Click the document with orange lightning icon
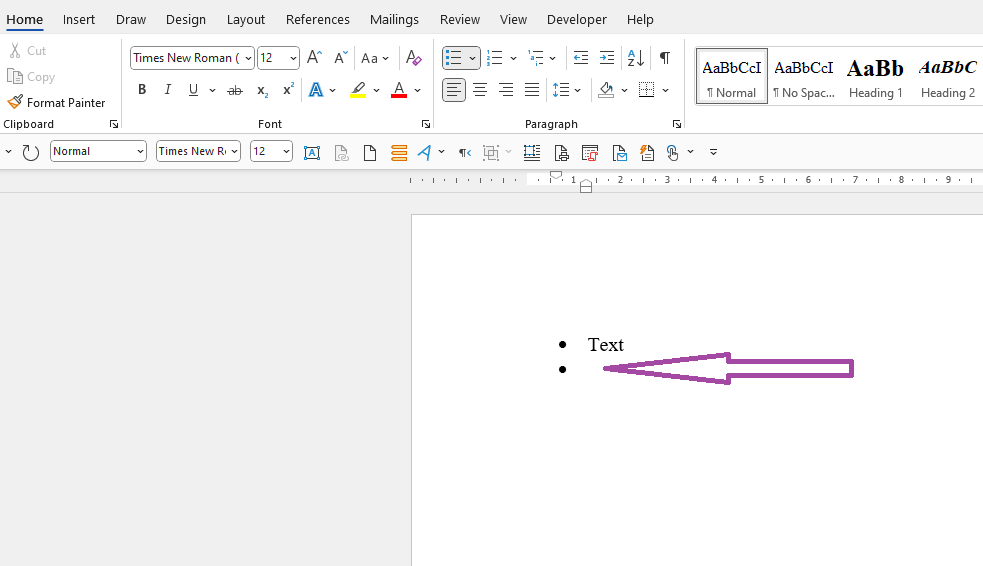This screenshot has height=566, width=983. (x=647, y=152)
